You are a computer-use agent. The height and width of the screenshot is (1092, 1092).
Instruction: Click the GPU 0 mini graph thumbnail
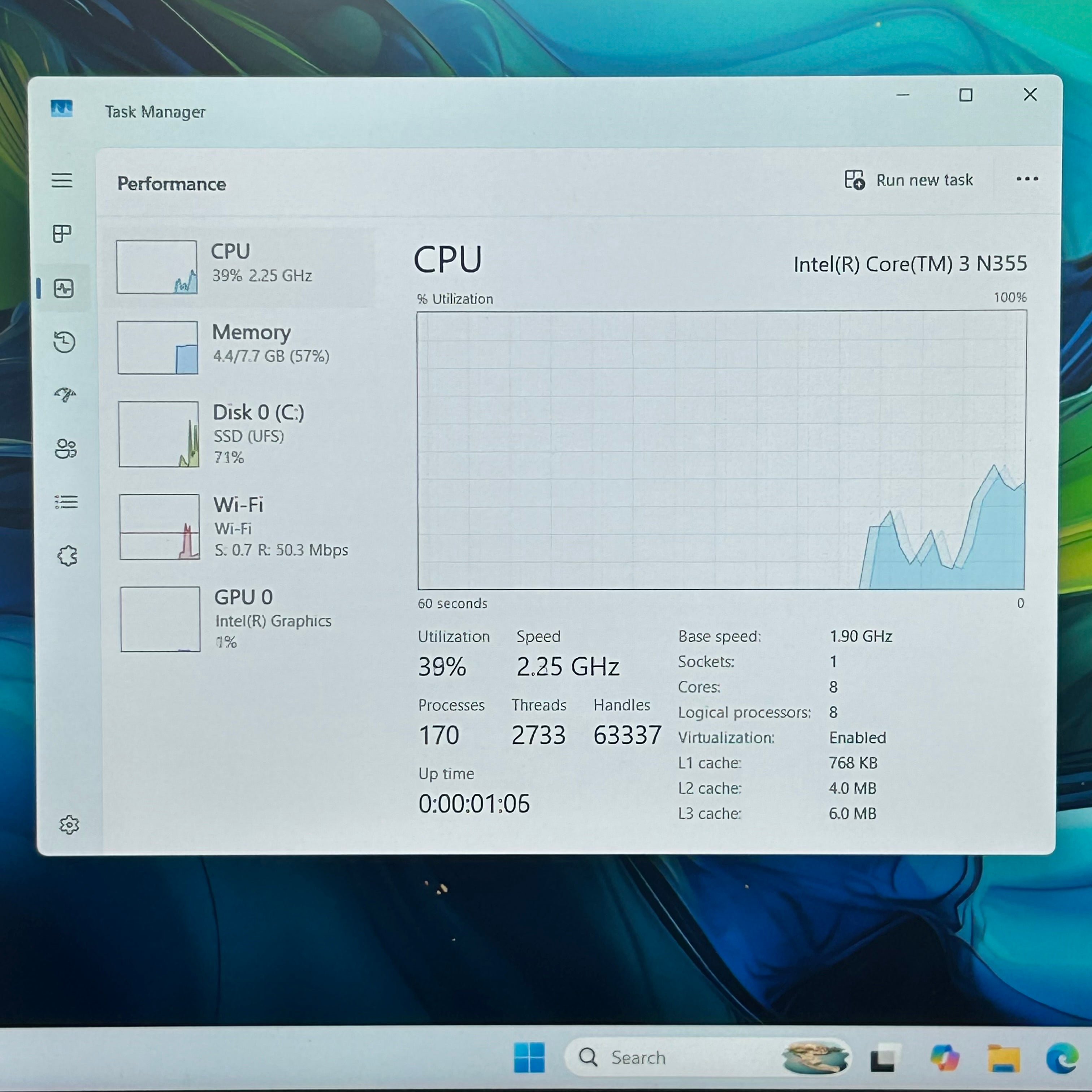click(x=160, y=619)
